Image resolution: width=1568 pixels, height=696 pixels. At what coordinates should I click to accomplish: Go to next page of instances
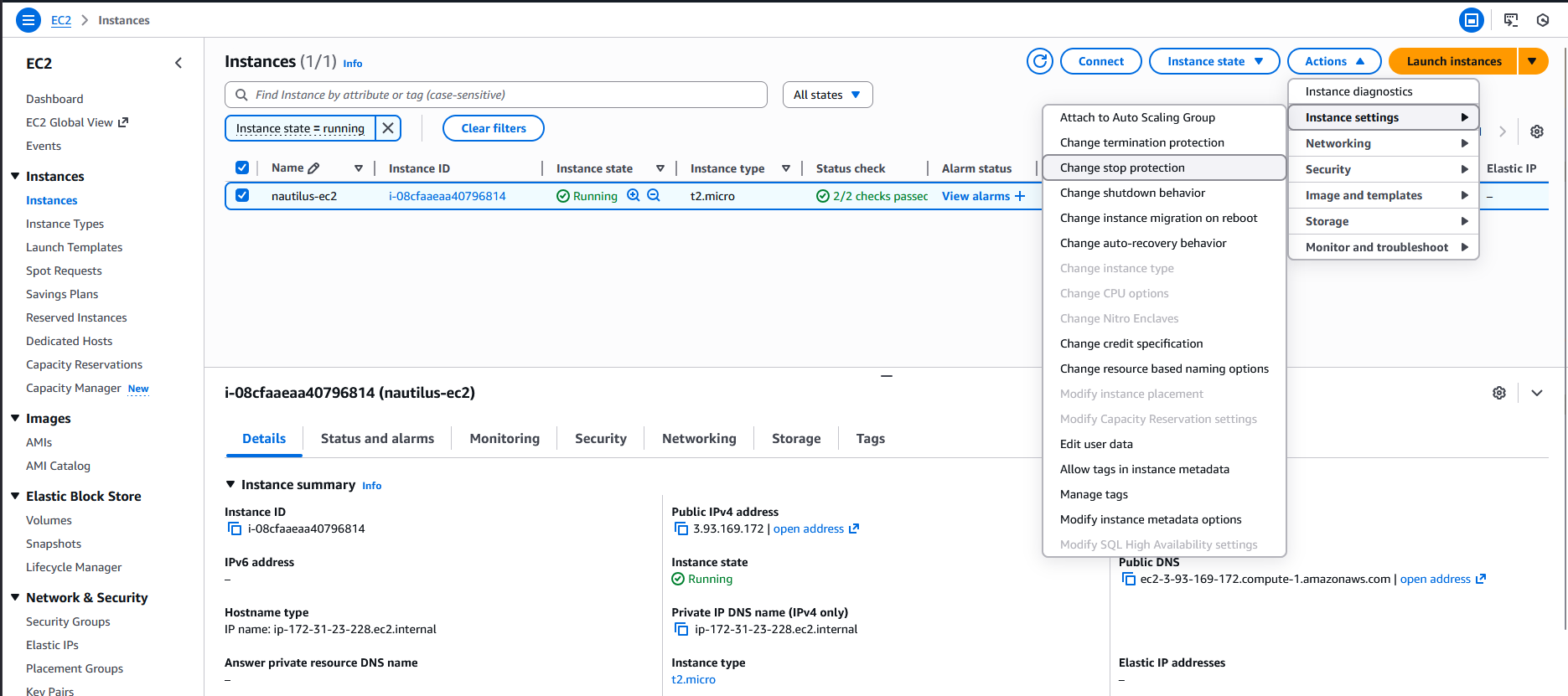click(1503, 131)
